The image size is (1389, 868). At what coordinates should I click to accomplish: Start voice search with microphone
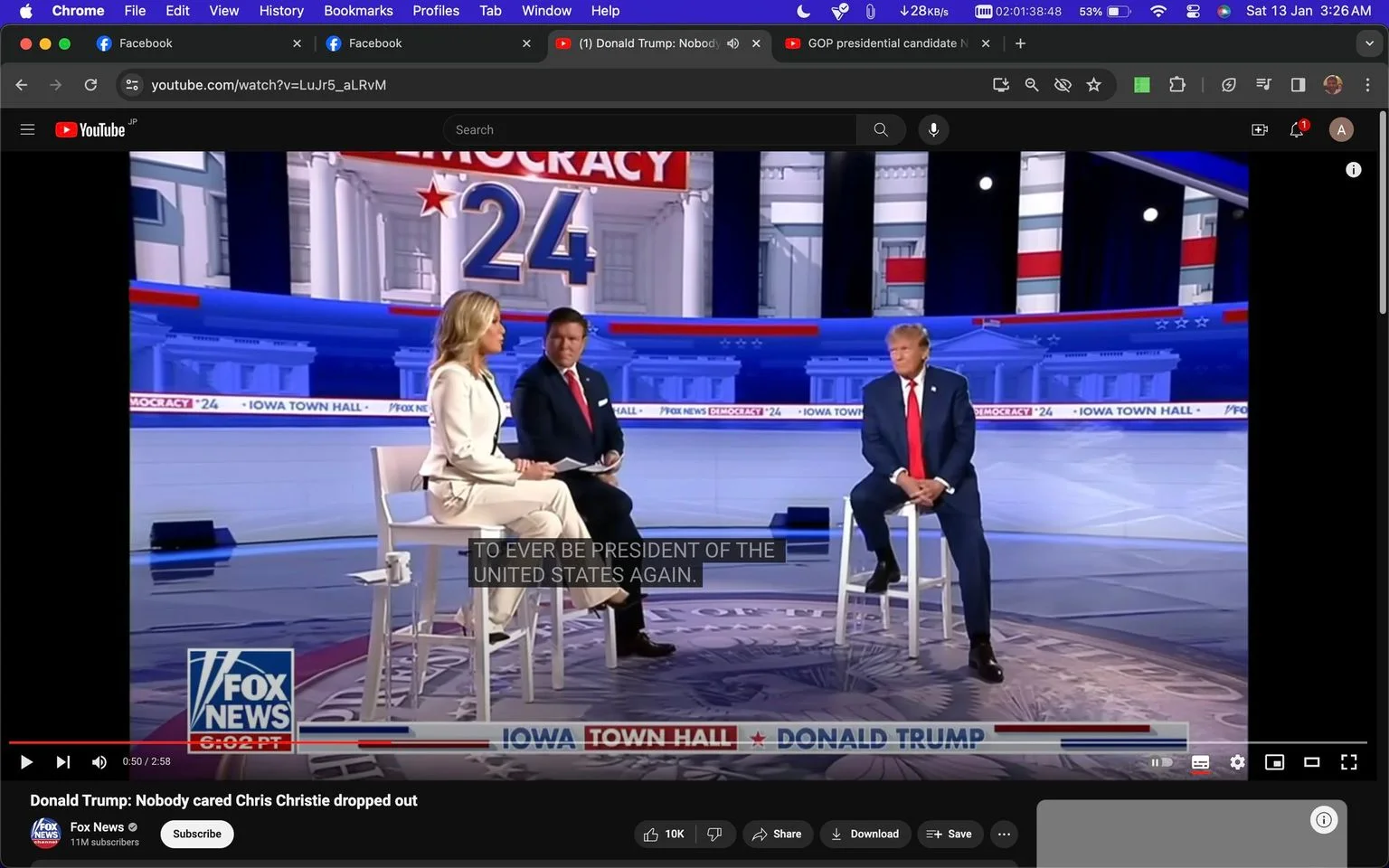coord(933,130)
